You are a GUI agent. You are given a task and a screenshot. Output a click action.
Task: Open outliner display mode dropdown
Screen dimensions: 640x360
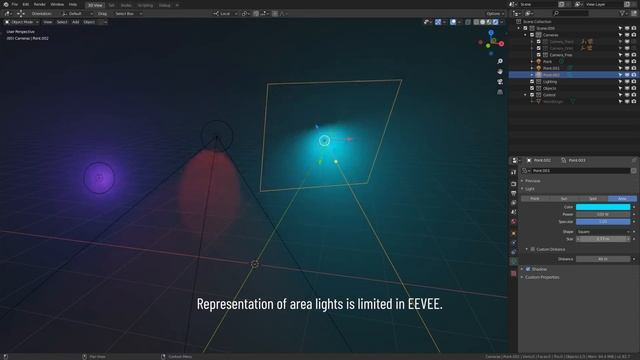tap(517, 13)
